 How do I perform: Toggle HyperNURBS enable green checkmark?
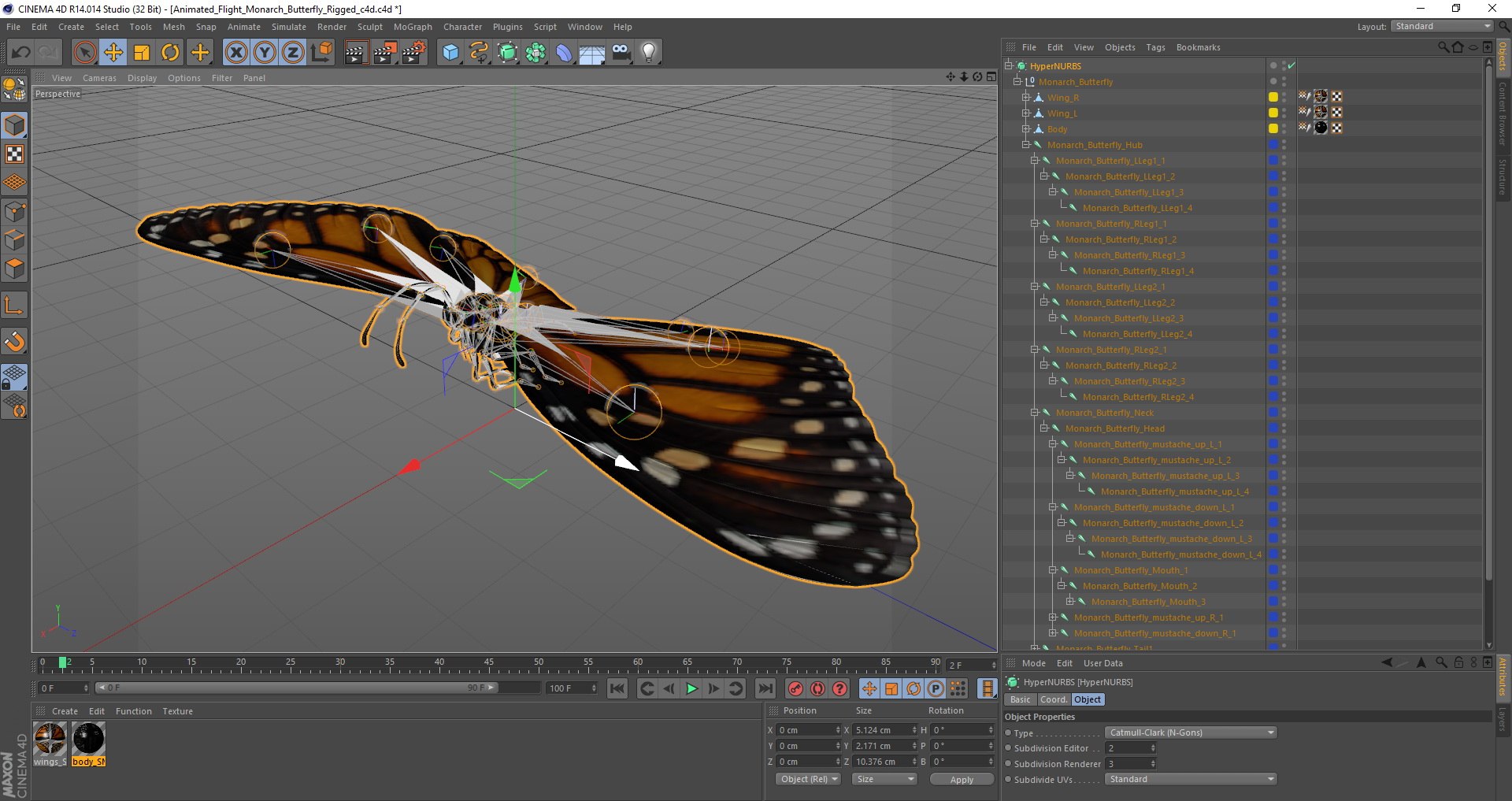pyautogui.click(x=1291, y=65)
